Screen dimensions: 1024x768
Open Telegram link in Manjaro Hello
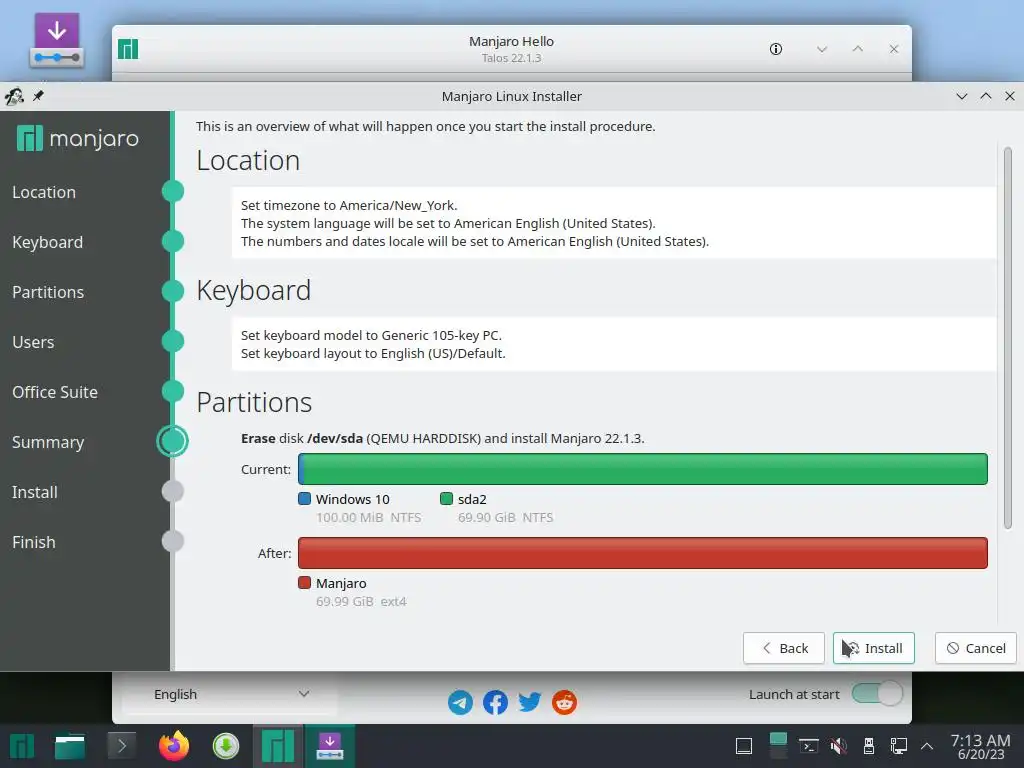click(x=460, y=703)
